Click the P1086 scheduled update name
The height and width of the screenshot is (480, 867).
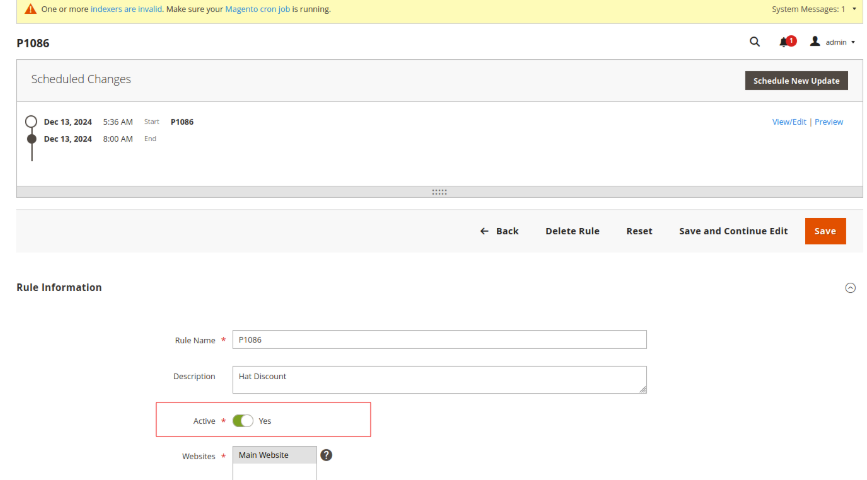(x=182, y=122)
